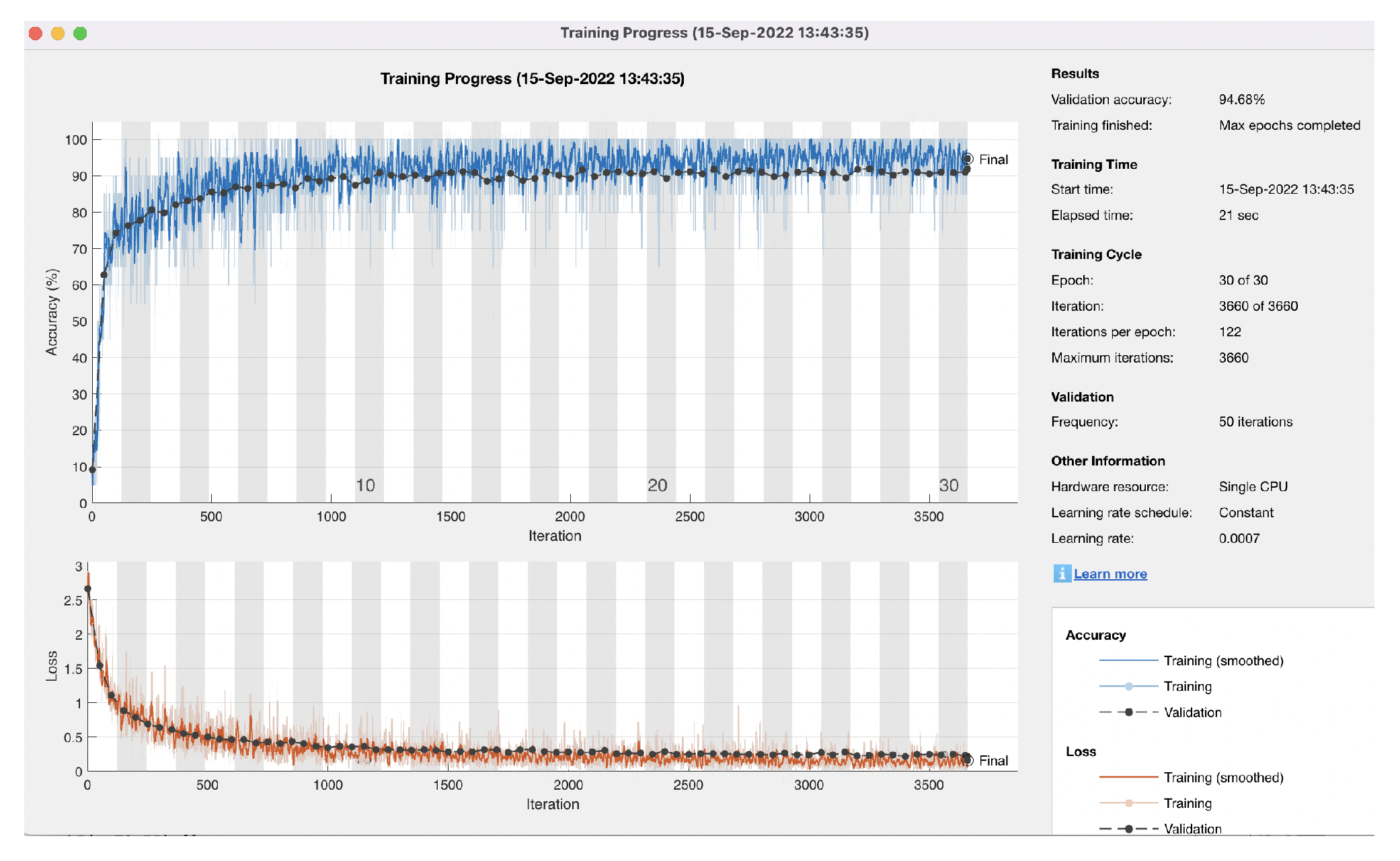This screenshot has height=861, width=1400.
Task: Click the plot title Training Progress heading
Action: 532,79
